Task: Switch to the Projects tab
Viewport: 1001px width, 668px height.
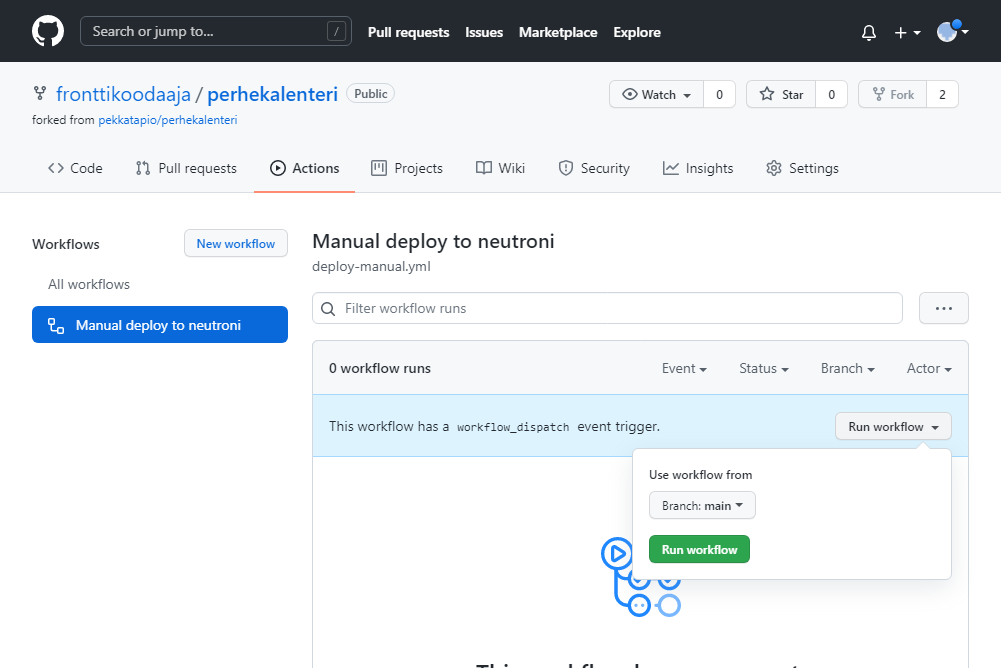Action: tap(407, 169)
